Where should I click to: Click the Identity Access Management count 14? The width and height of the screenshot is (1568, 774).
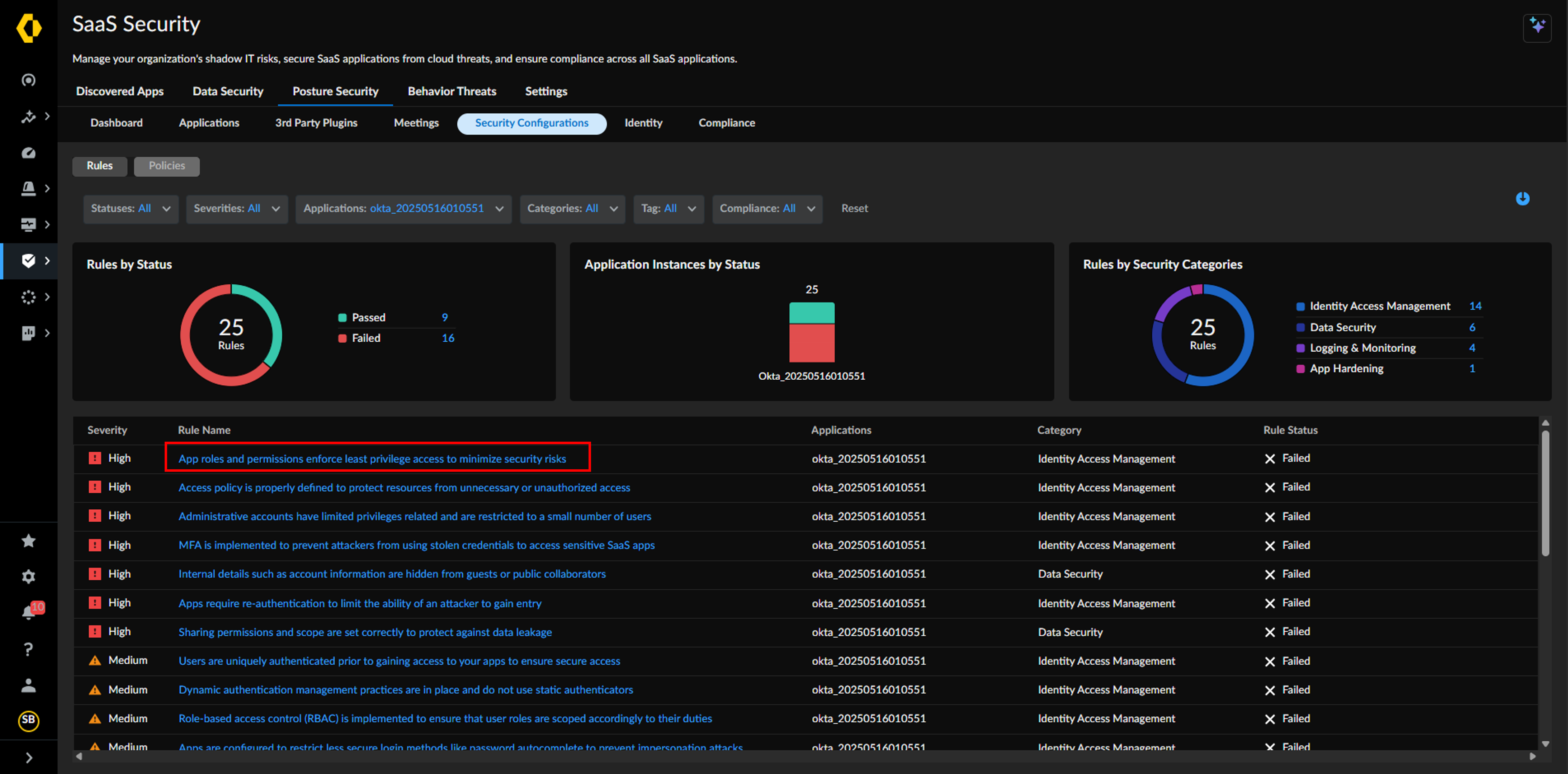[x=1475, y=307]
